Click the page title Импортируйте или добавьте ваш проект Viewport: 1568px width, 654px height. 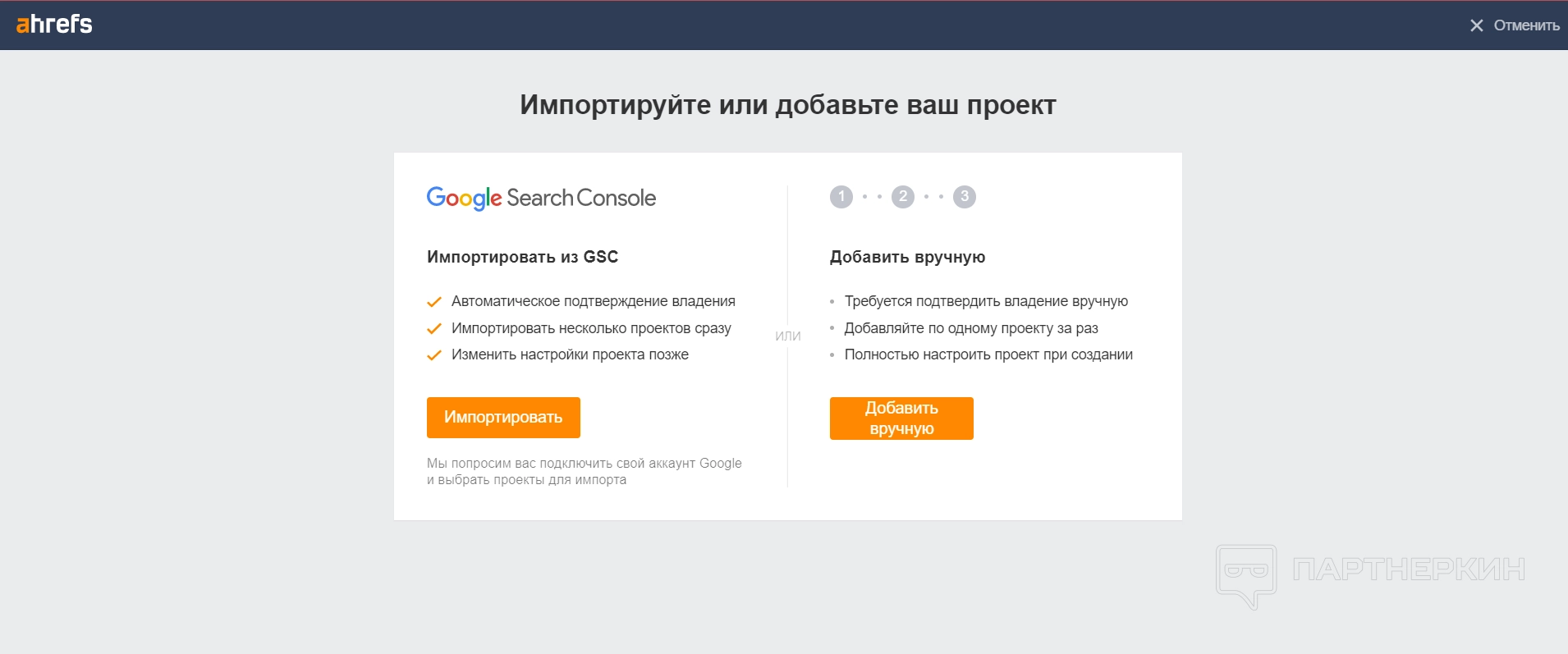788,105
